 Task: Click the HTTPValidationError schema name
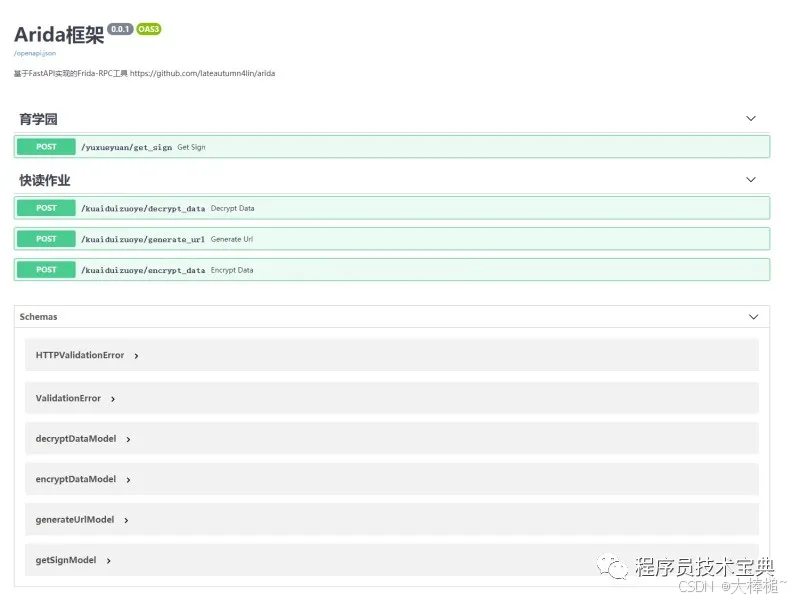click(80, 355)
